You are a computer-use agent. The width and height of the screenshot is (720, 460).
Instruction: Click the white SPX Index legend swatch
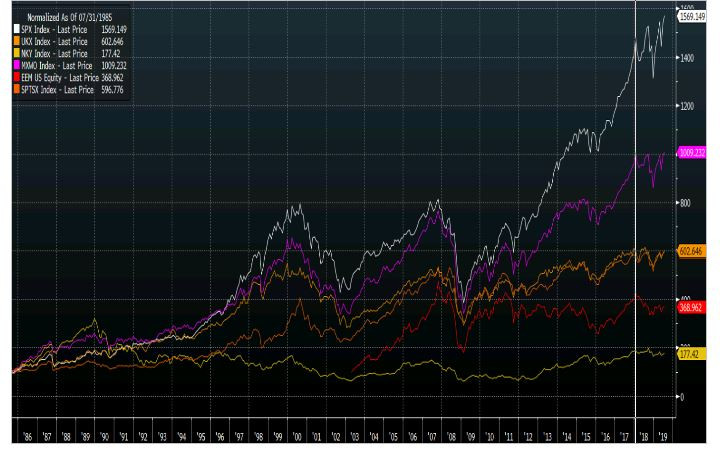[18, 30]
